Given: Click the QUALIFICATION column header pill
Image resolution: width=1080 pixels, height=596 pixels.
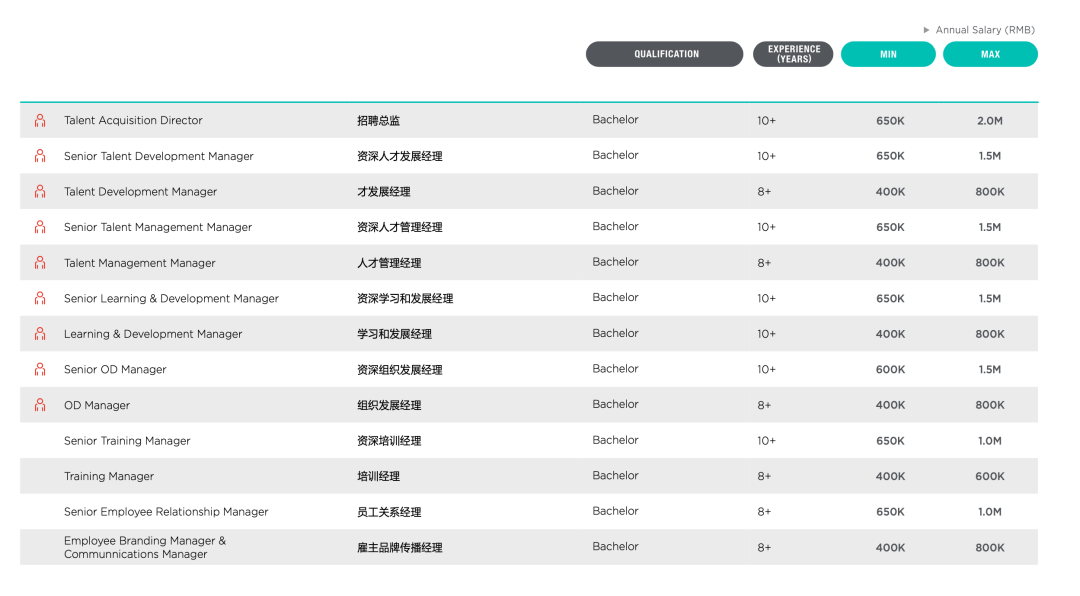Looking at the screenshot, I should (x=665, y=54).
